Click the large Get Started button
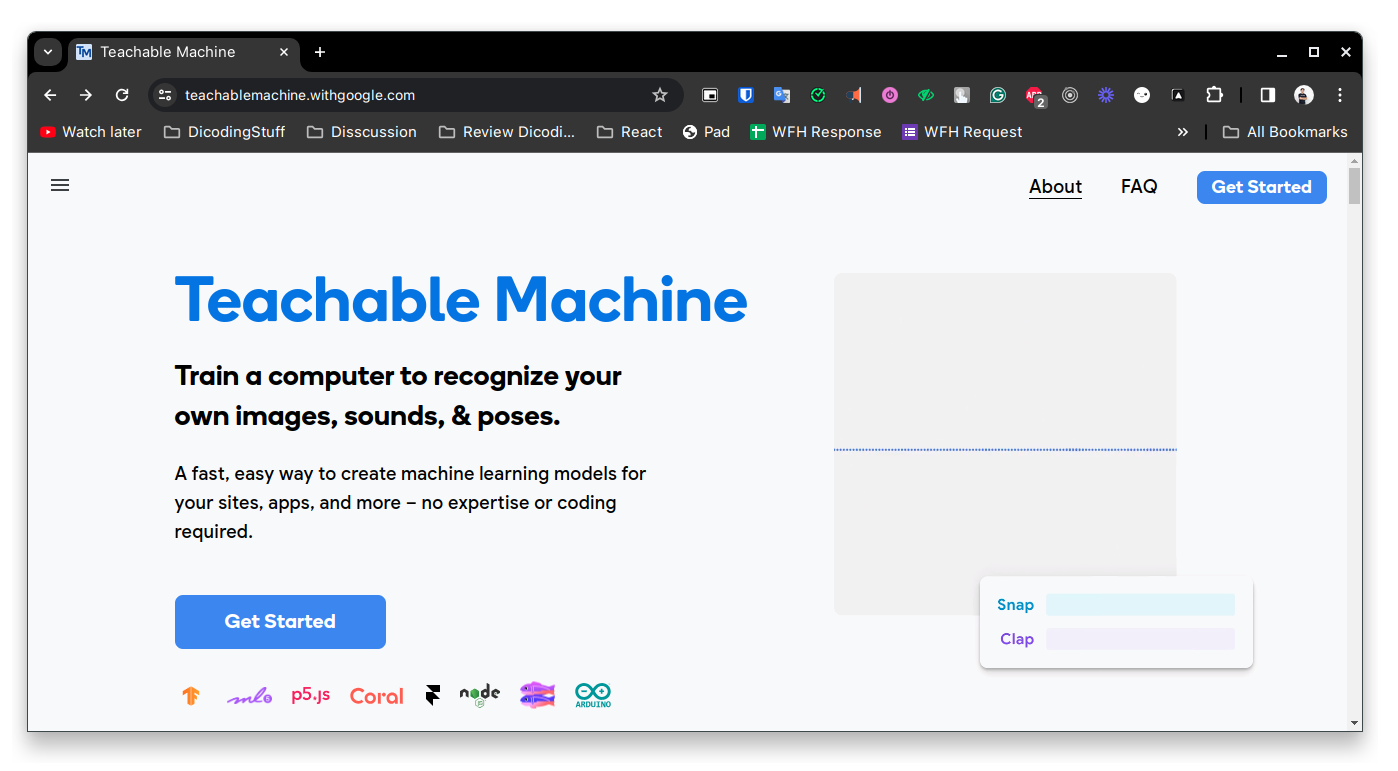The image size is (1398, 771). click(280, 622)
